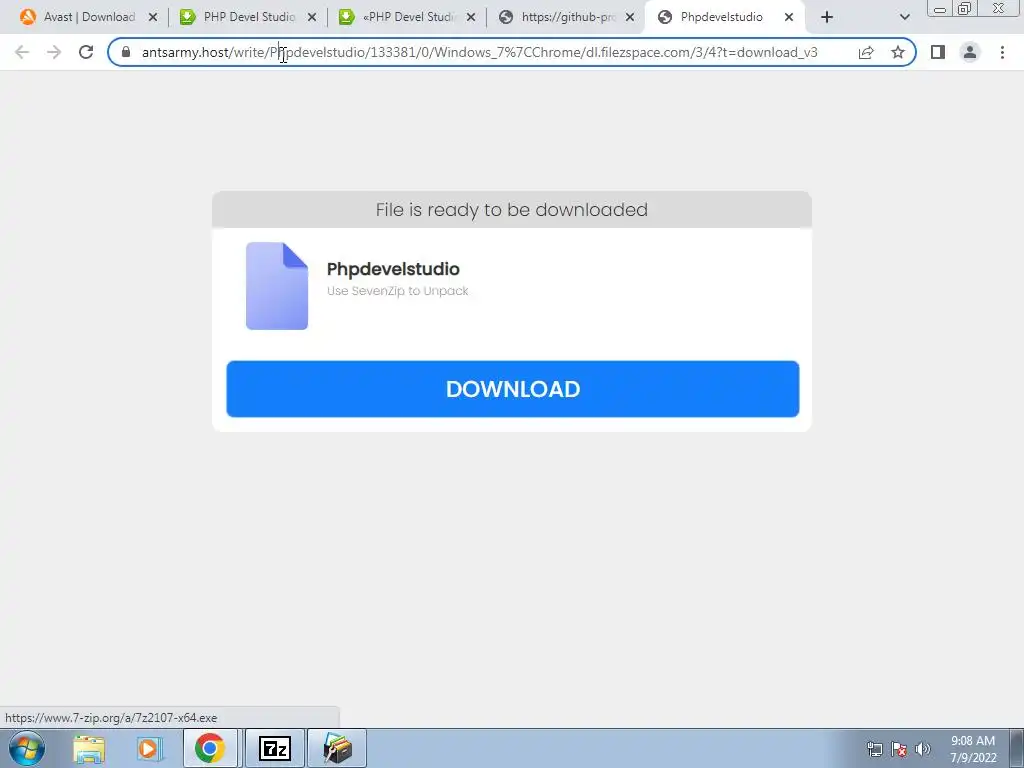Open the 7-Zip taskbar icon
Viewport: 1024px width, 768px height.
tap(275, 749)
